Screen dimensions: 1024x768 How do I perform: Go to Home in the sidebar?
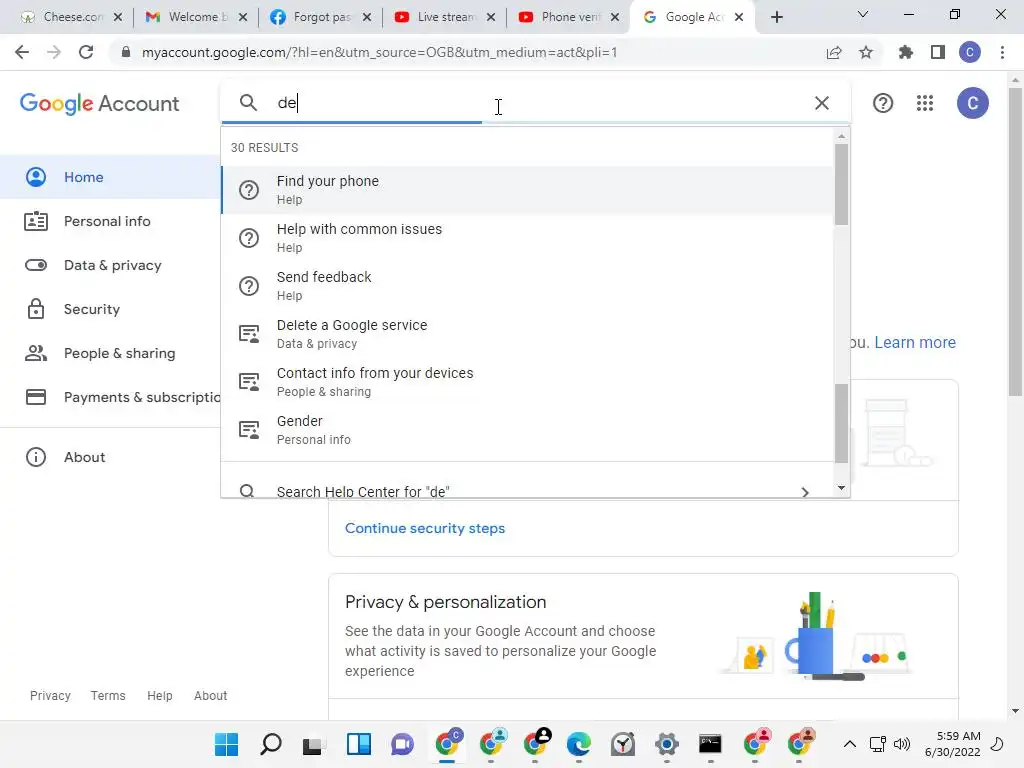coord(110,177)
